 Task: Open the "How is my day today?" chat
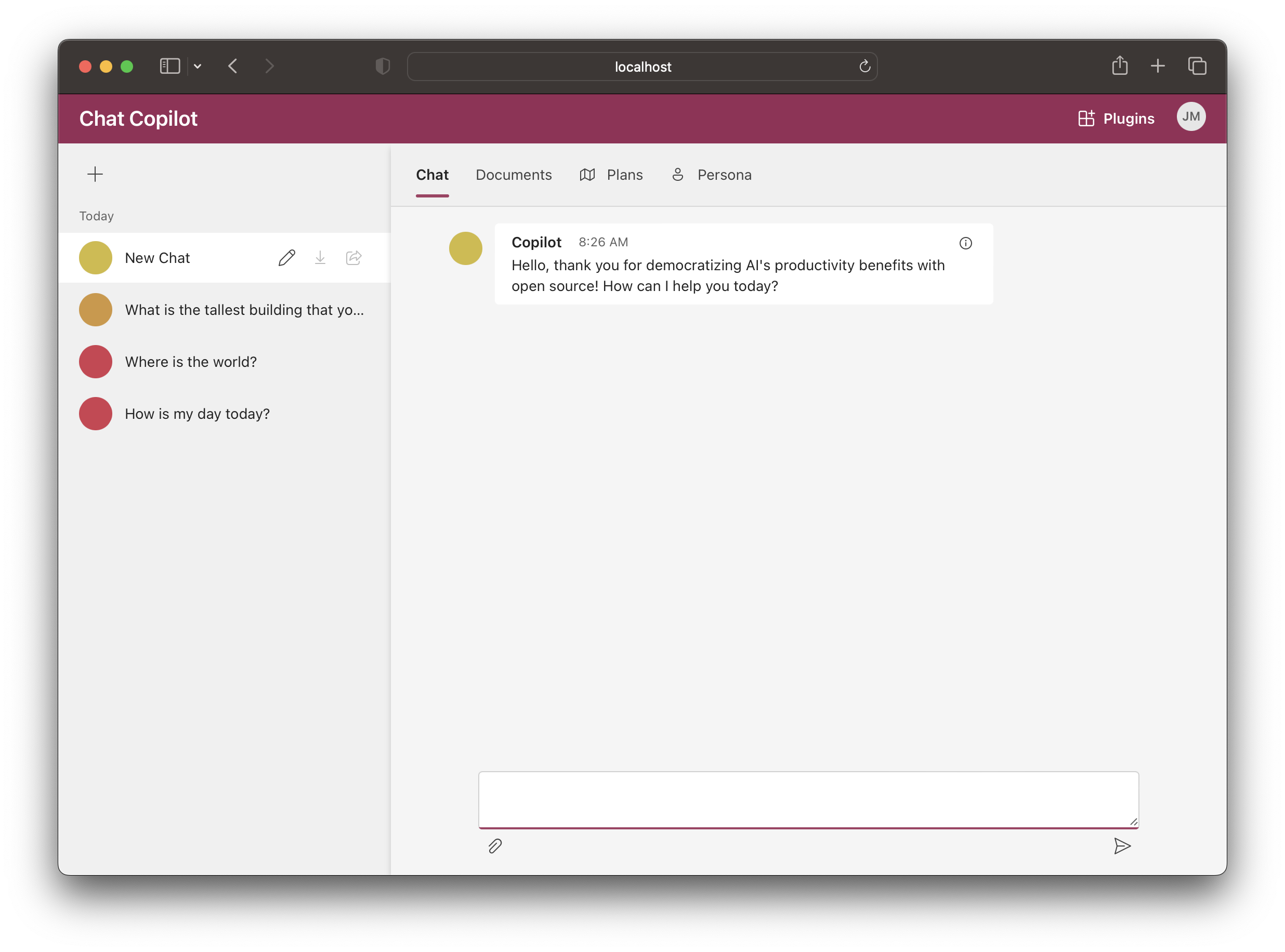point(197,414)
